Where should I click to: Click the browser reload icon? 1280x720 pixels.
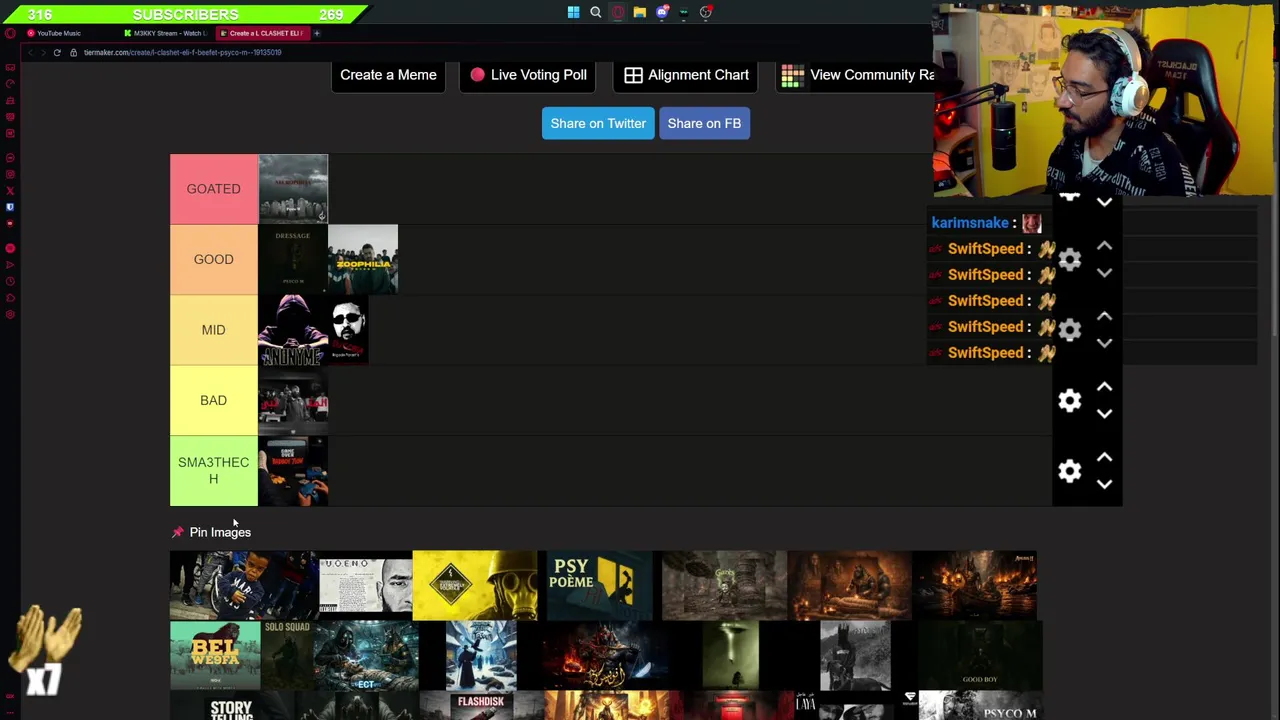click(x=57, y=52)
